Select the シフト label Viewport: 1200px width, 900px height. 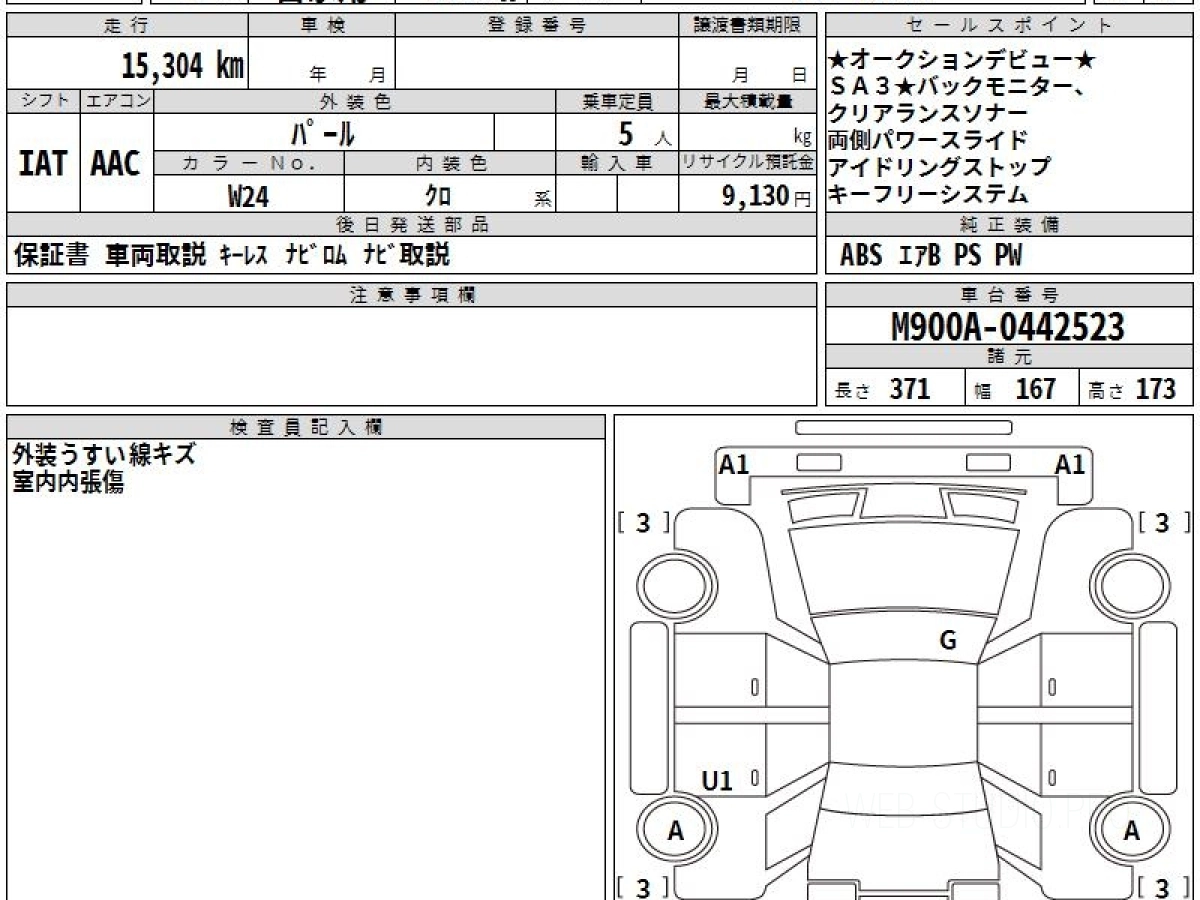[x=43, y=101]
